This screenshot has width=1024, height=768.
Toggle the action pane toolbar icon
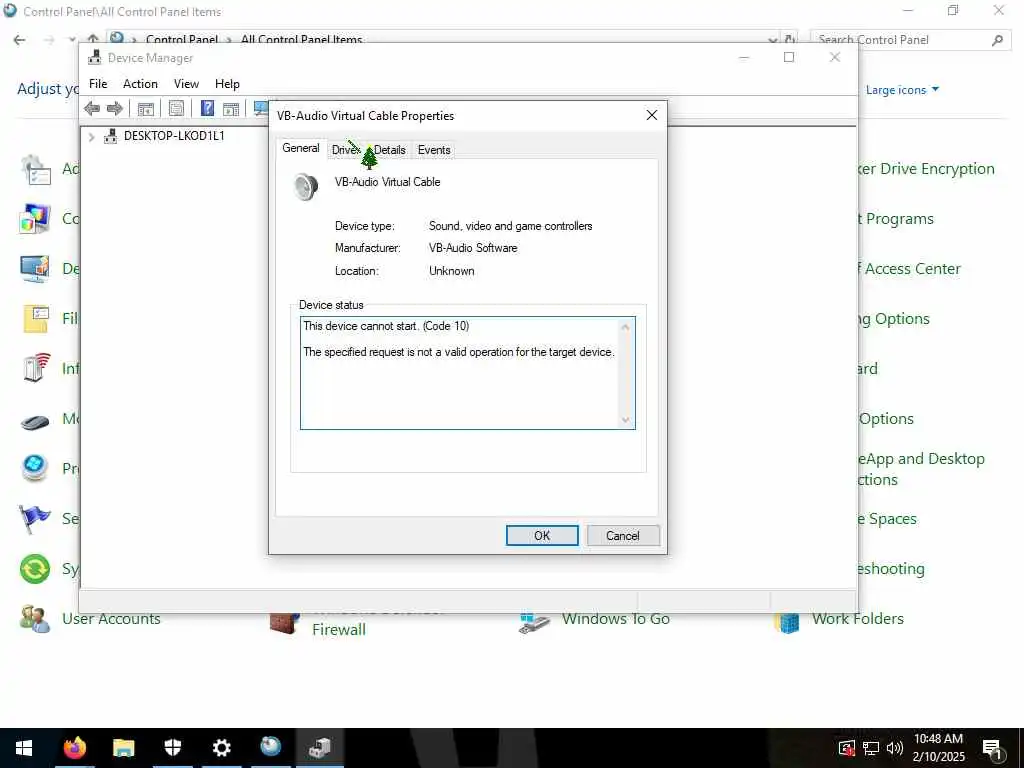(231, 108)
